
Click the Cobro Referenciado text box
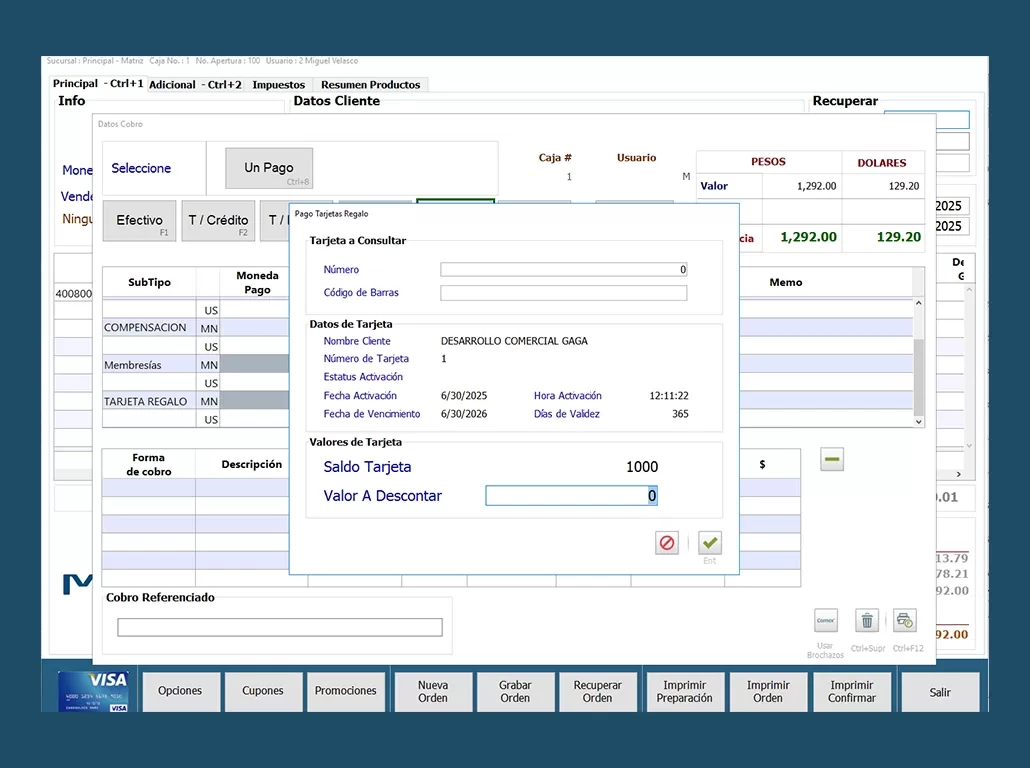tap(279, 627)
